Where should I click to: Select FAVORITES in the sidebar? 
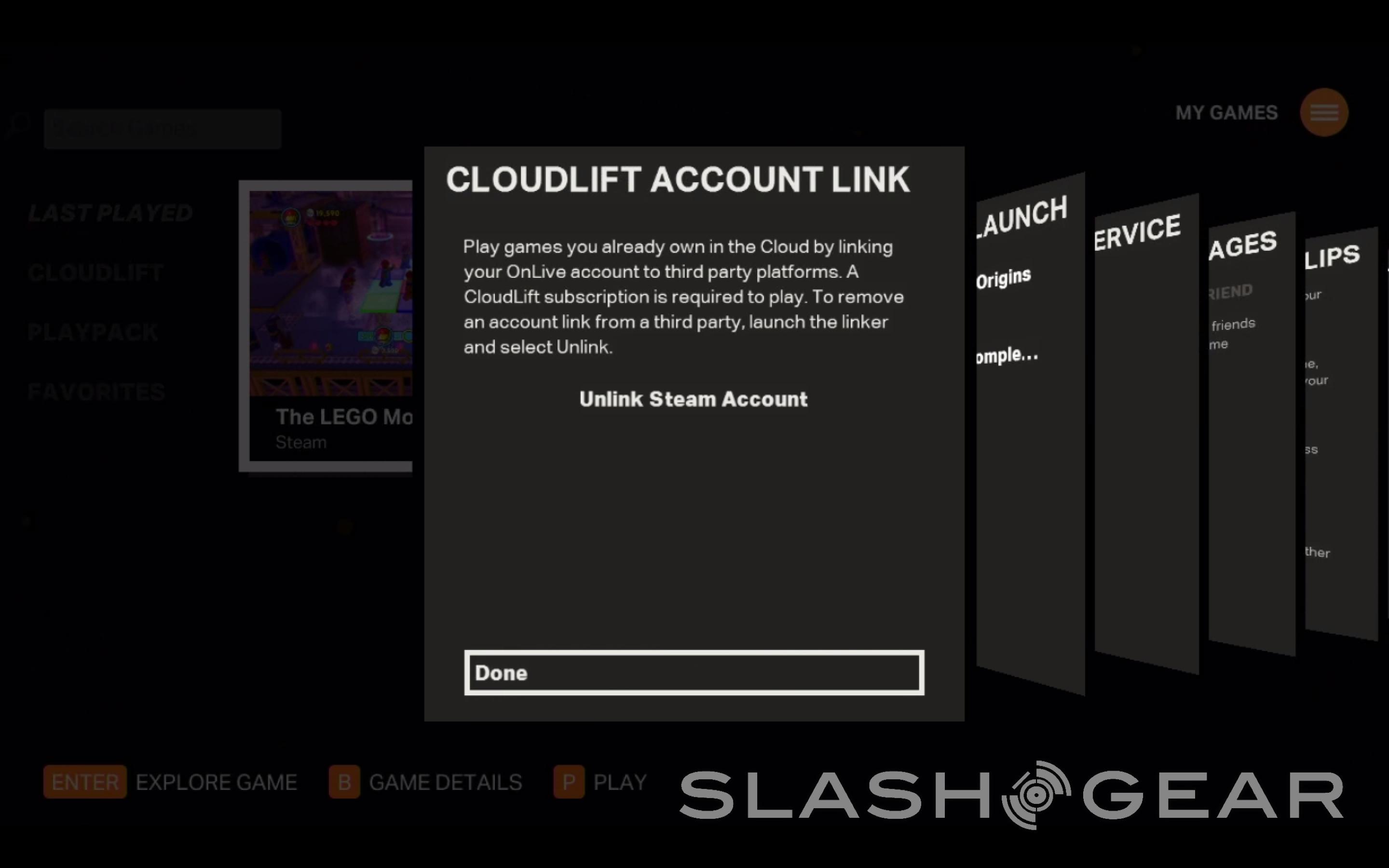[96, 392]
